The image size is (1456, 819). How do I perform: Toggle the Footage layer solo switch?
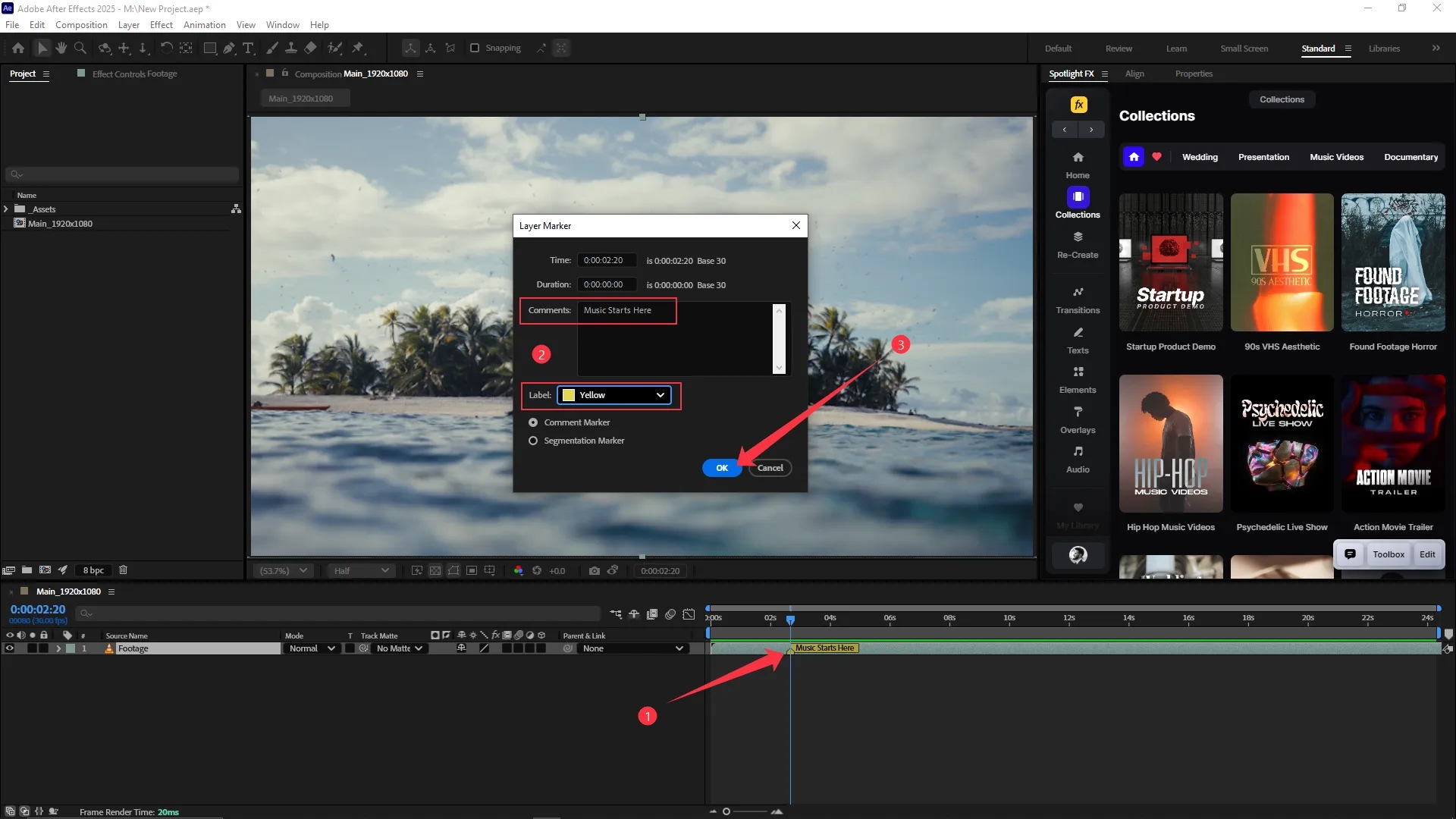click(x=32, y=648)
